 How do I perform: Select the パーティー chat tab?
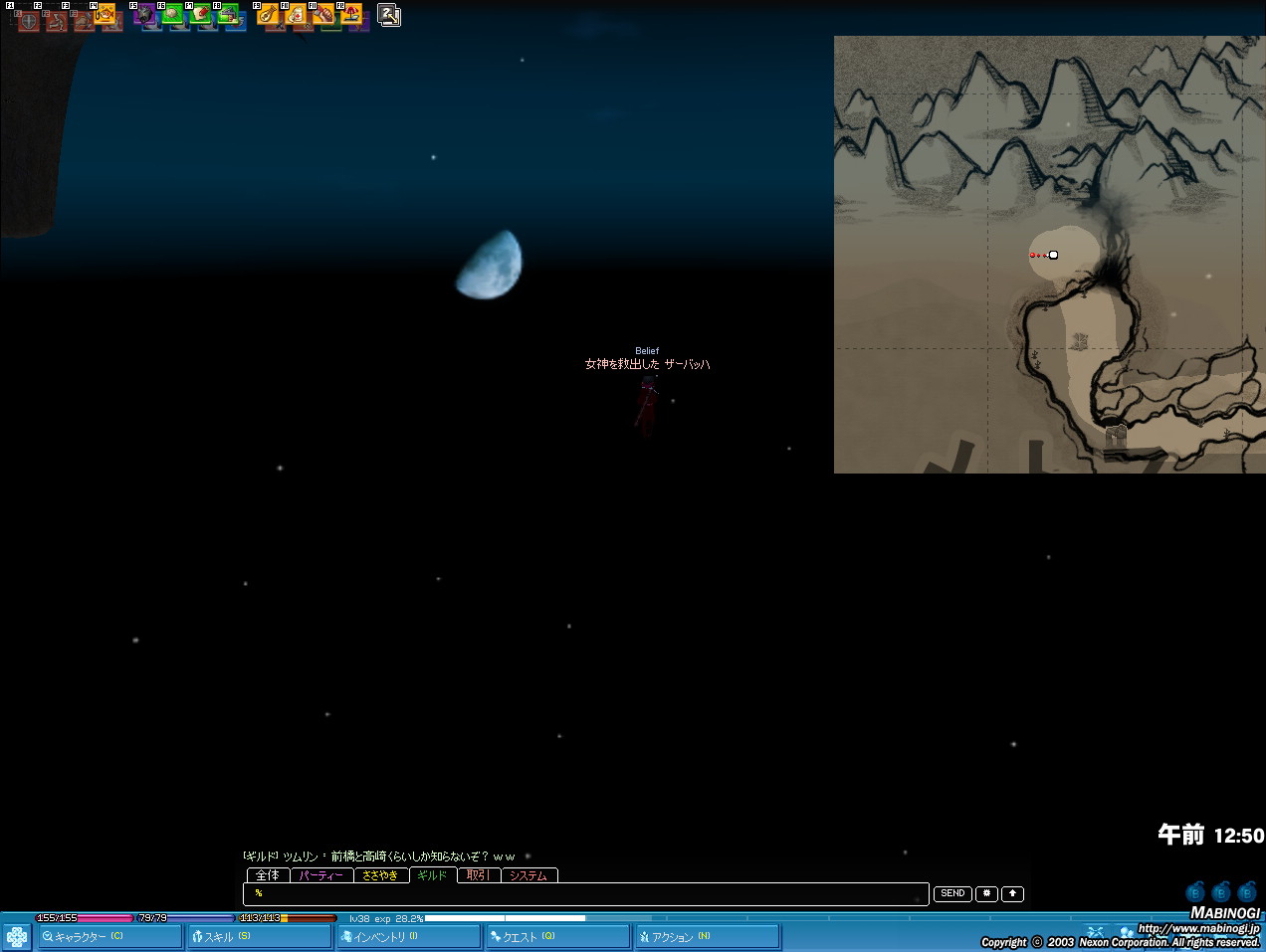(x=321, y=875)
